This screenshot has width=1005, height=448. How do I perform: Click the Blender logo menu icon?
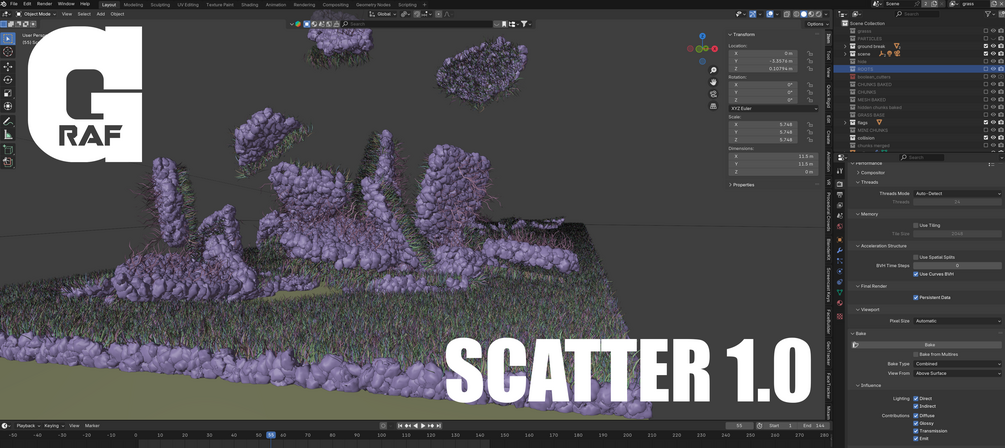[x=4, y=4]
